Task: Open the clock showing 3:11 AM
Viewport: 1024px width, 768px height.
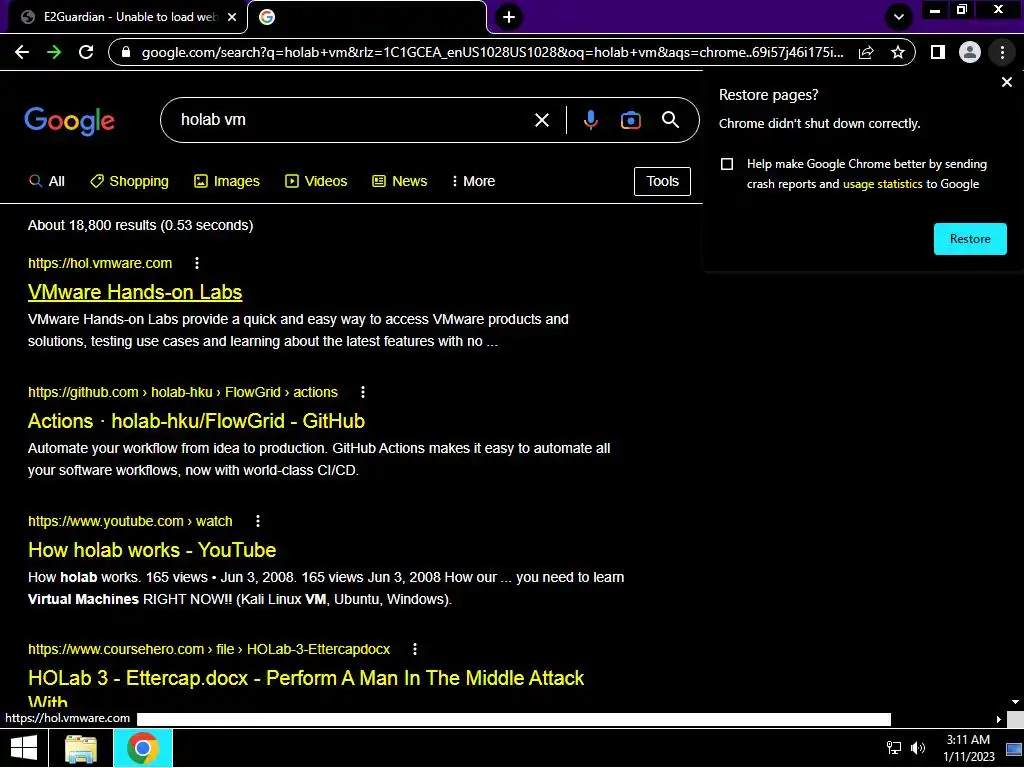Action: (968, 748)
